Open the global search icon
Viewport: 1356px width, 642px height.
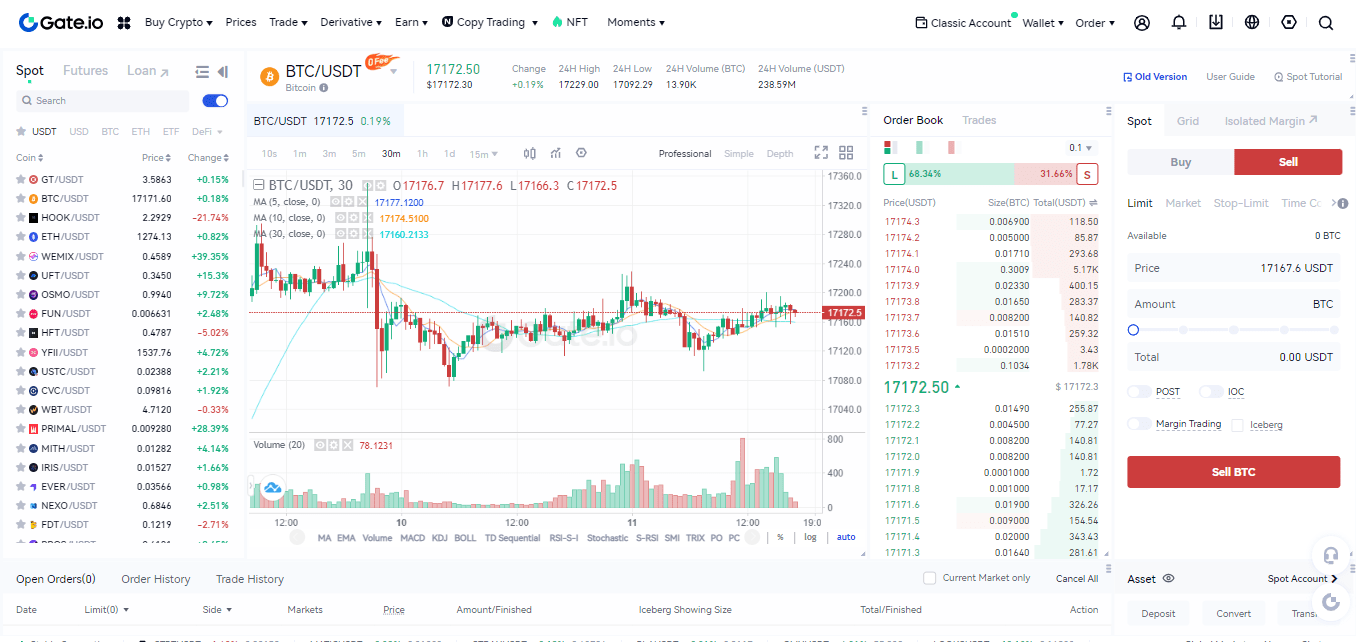[1326, 21]
